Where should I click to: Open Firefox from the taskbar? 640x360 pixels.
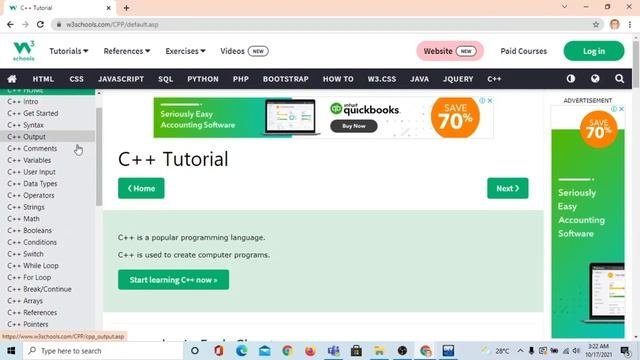click(x=310, y=351)
